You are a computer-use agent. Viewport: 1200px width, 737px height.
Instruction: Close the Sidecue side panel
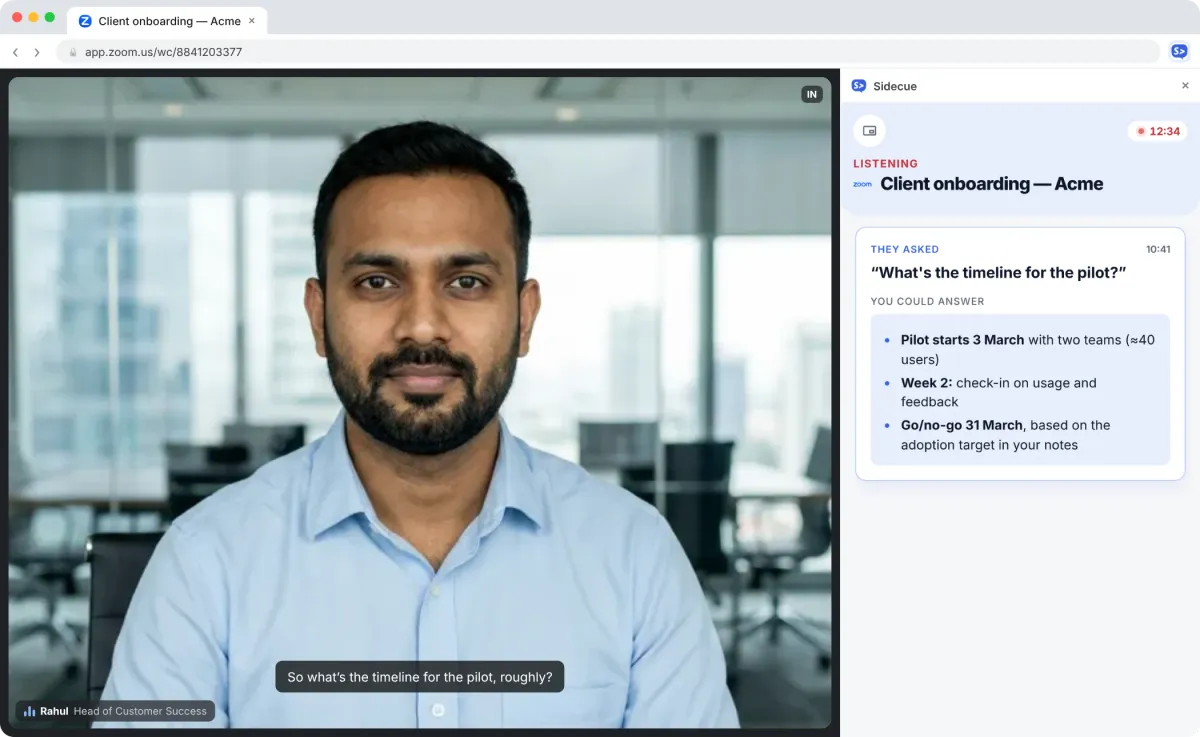[1185, 86]
